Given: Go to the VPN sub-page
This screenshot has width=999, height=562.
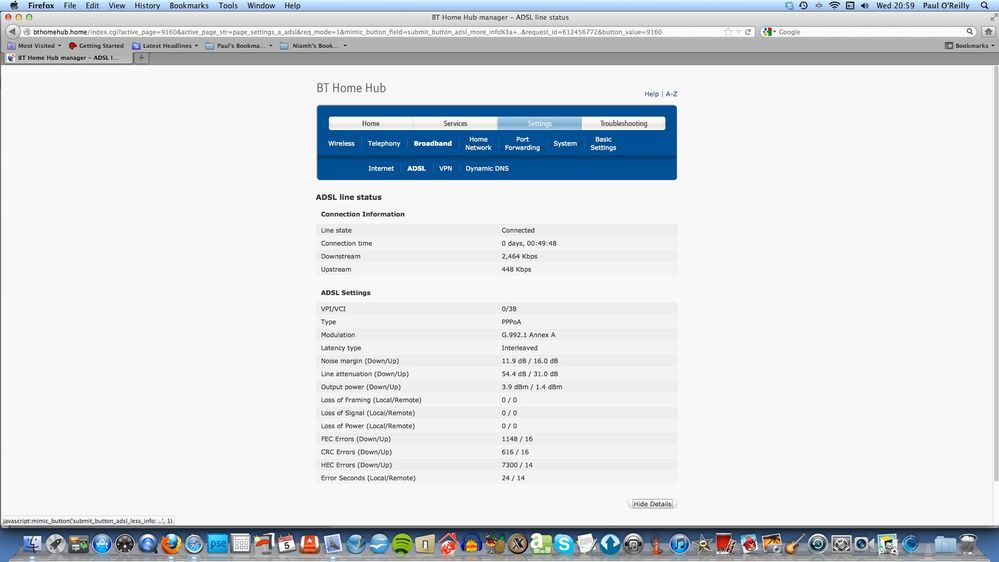Looking at the screenshot, I should [x=445, y=168].
